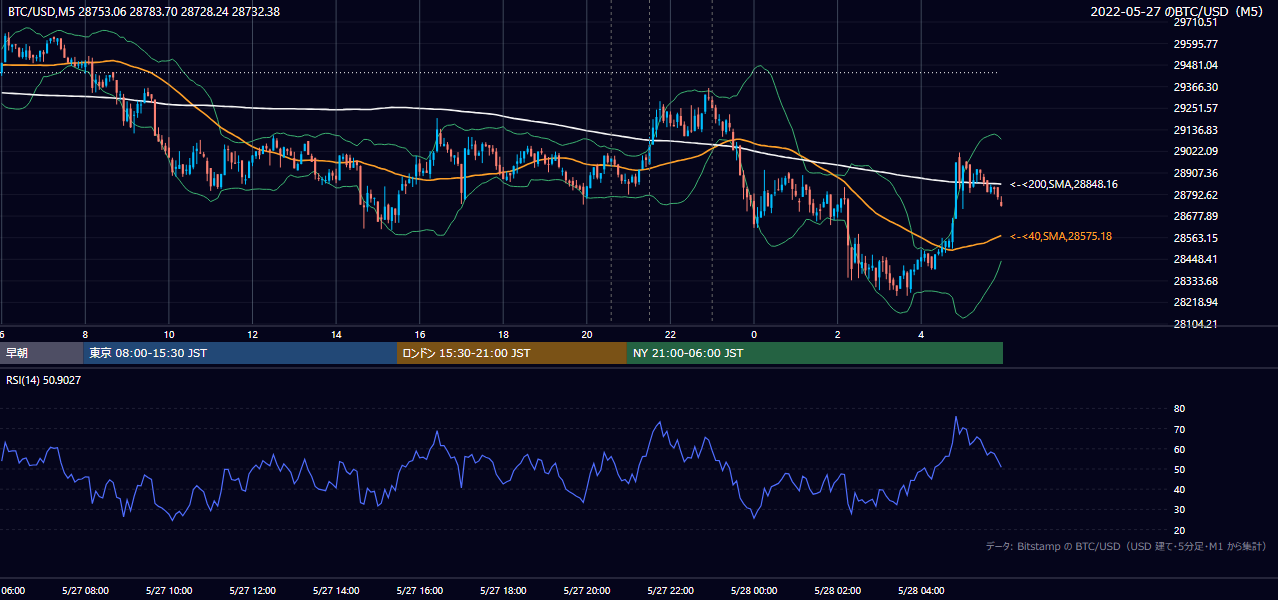Click price axis value 29366.30
Screen dimensions: 1278x600
1195,87
